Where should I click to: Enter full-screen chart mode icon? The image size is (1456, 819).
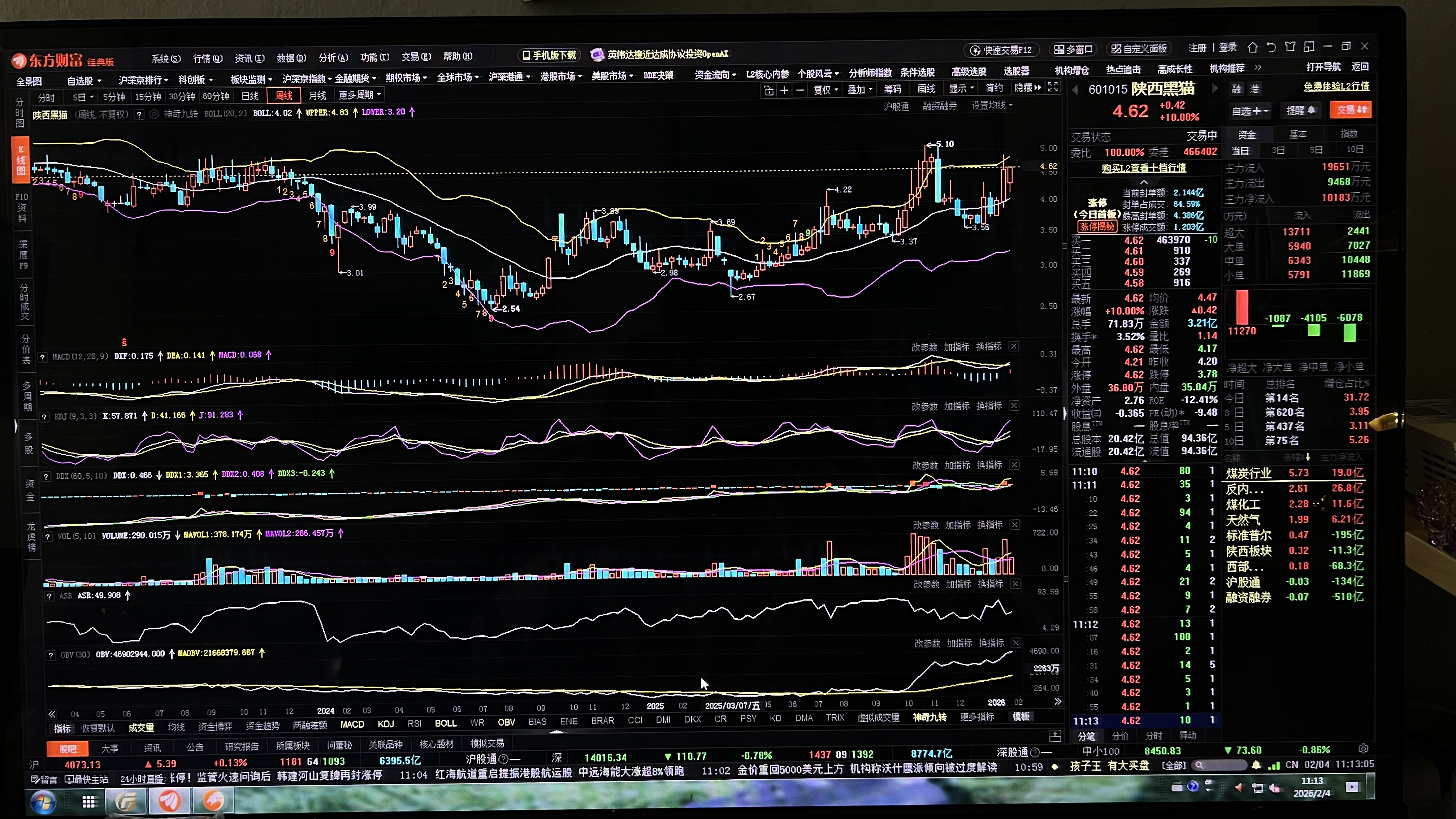coord(1052,87)
